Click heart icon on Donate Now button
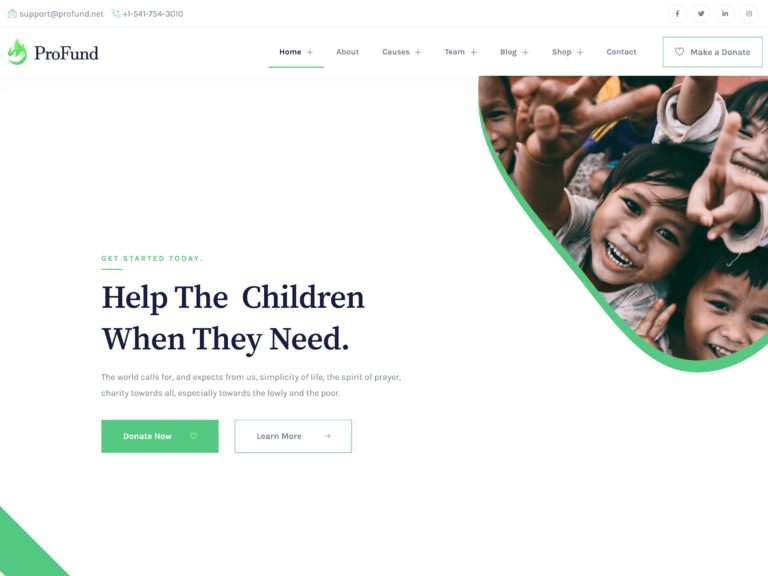 [193, 436]
